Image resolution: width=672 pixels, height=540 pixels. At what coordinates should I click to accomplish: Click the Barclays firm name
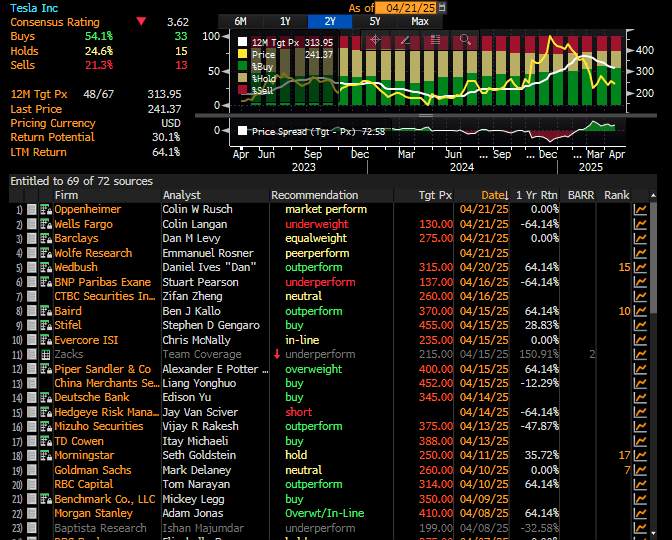click(76, 239)
